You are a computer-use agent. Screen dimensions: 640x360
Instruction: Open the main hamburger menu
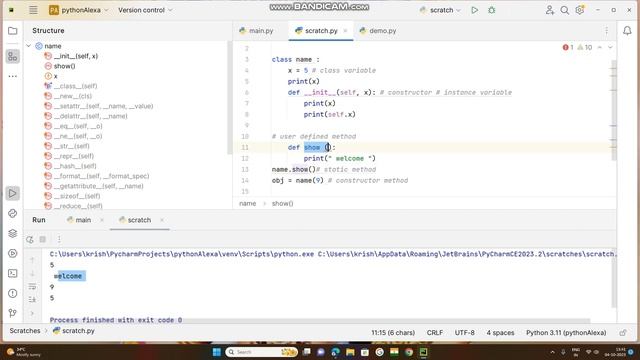tap(33, 10)
